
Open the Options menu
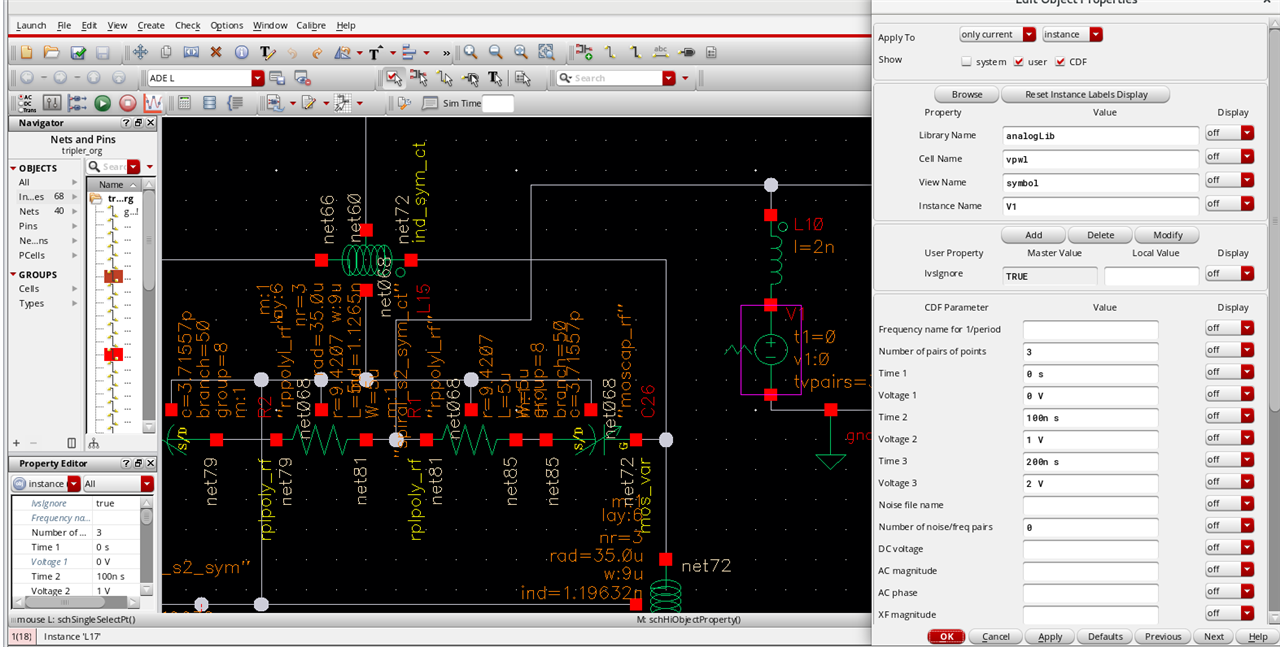tap(227, 25)
